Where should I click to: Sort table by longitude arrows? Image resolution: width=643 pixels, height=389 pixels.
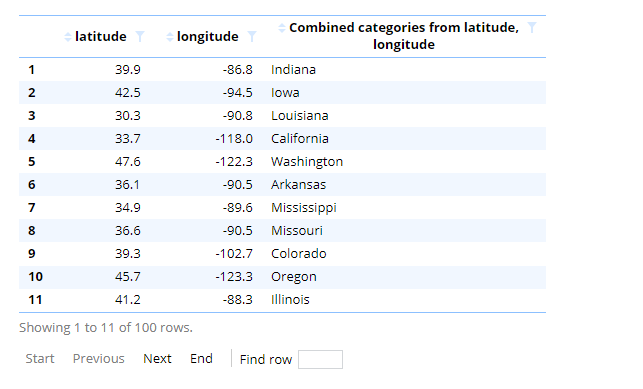[169, 37]
